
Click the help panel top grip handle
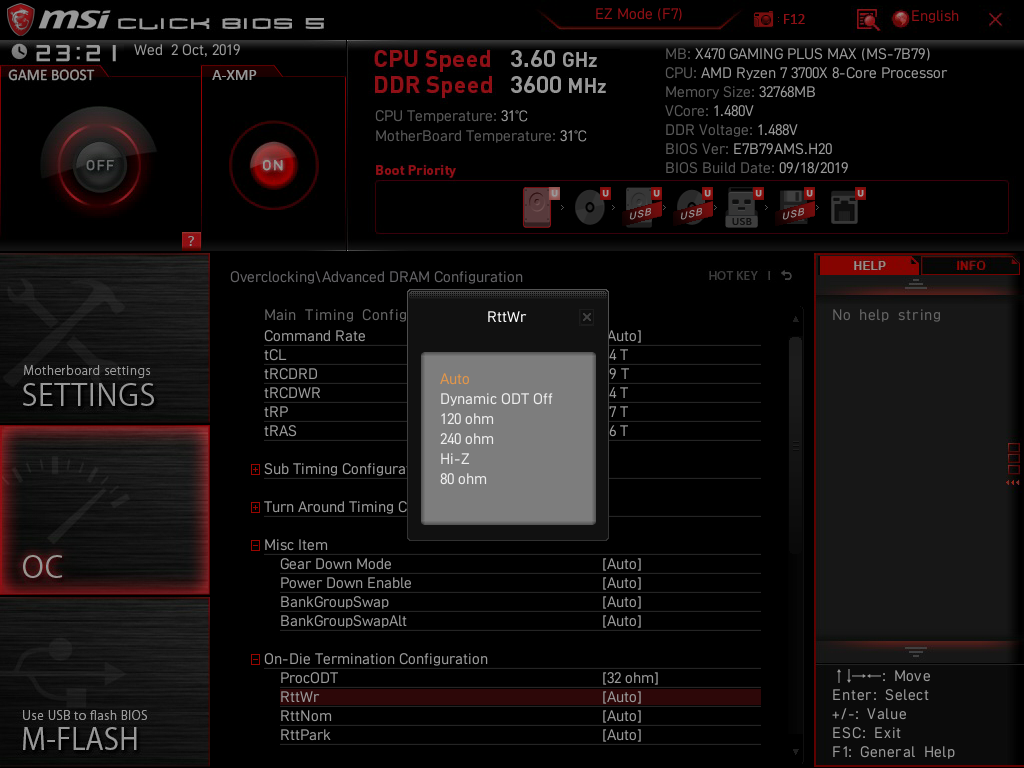(916, 283)
